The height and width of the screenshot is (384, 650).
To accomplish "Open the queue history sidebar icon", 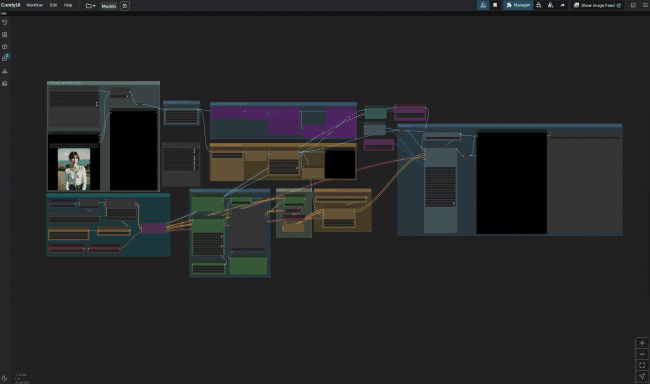I will (5, 22).
